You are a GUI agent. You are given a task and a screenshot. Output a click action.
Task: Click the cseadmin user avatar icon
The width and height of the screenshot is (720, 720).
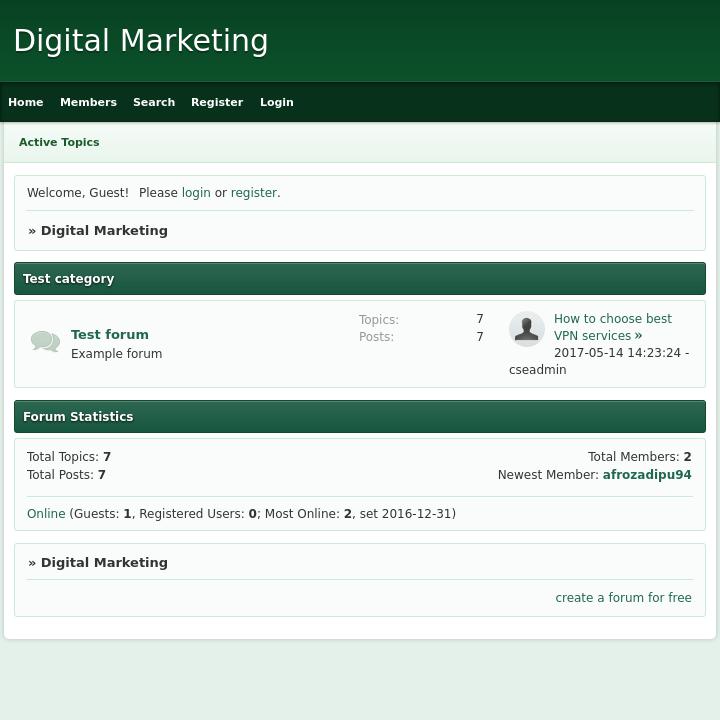click(526, 329)
